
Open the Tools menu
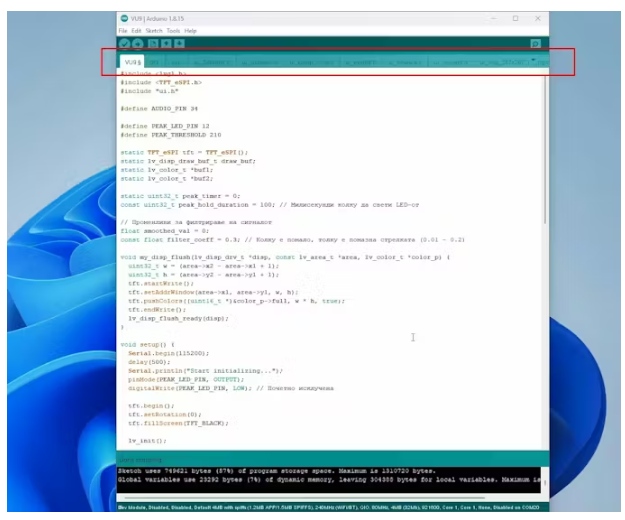[173, 31]
